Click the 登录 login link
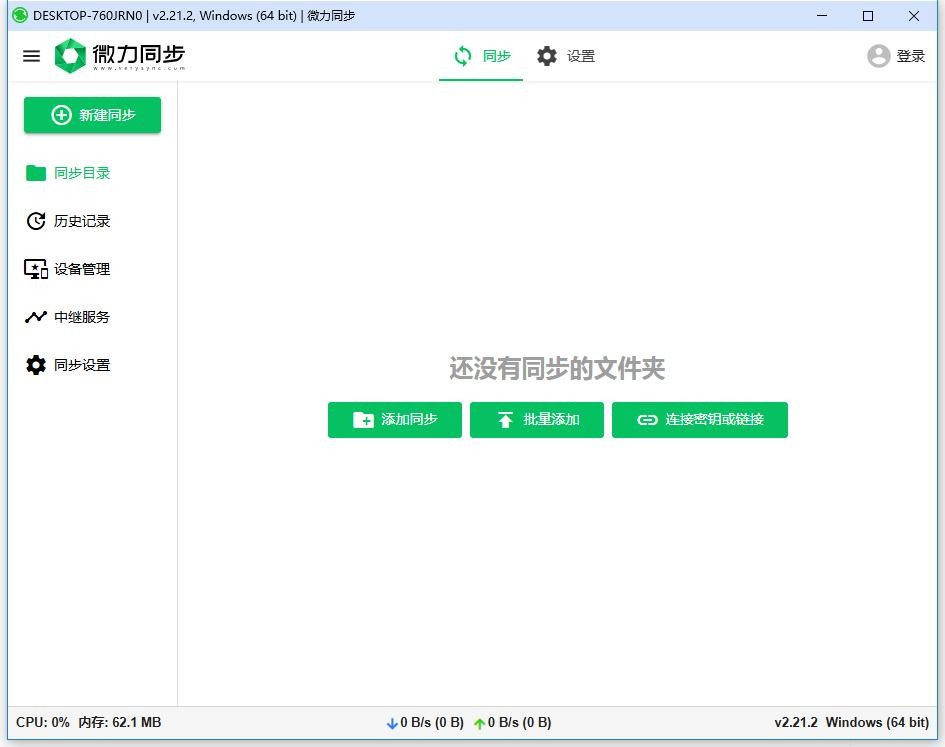 tap(910, 56)
